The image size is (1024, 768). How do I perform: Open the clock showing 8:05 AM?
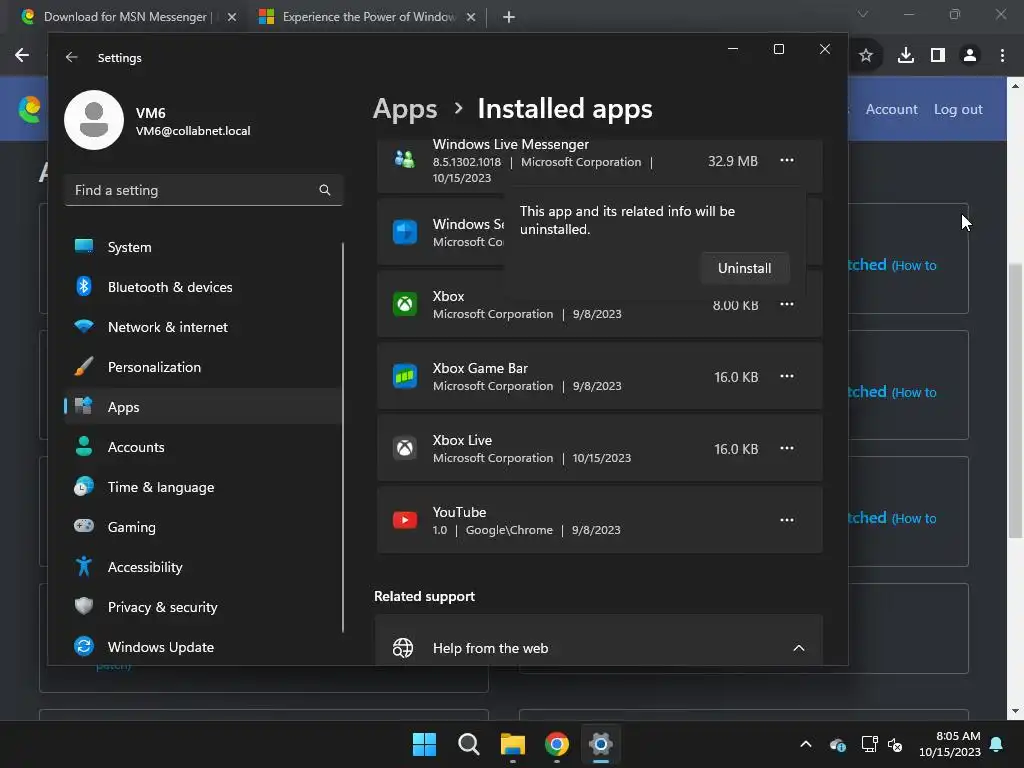click(x=950, y=744)
